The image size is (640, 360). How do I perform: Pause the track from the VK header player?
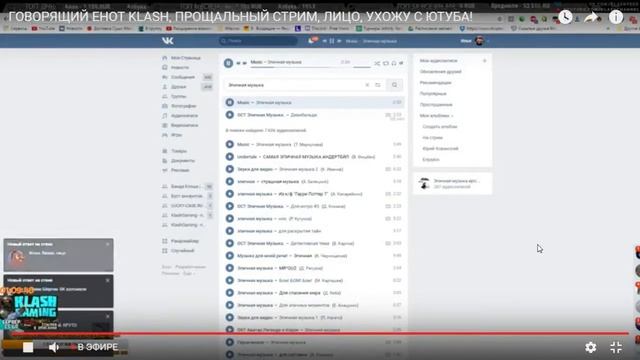tap(332, 41)
